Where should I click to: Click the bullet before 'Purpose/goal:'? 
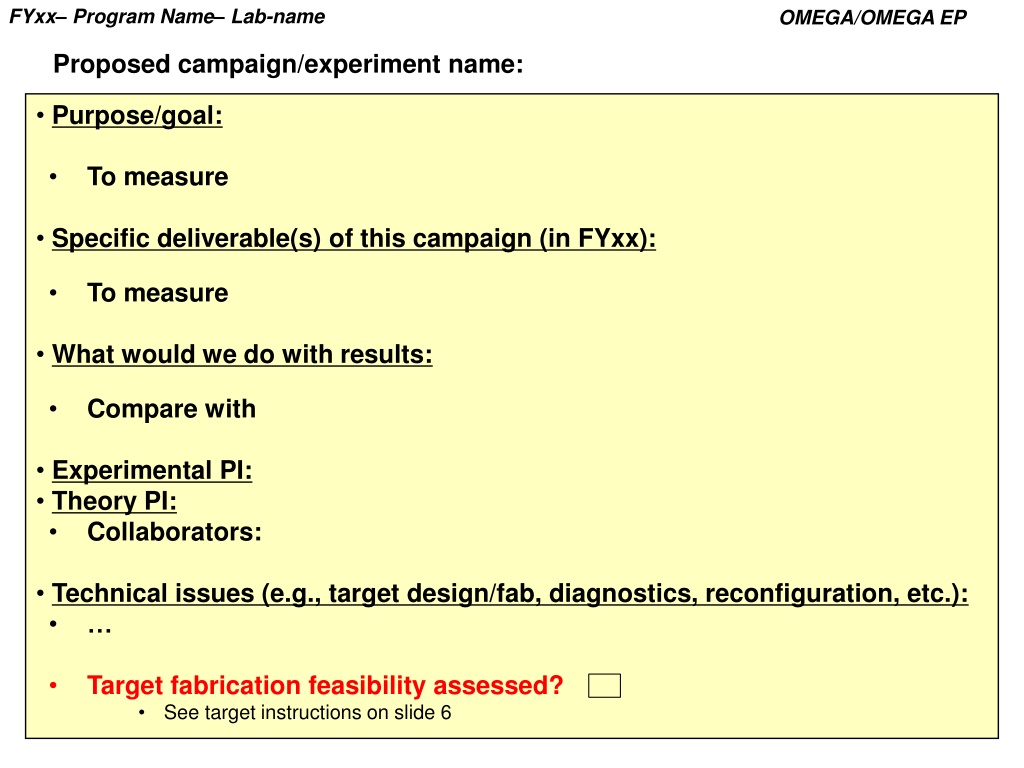click(40, 116)
